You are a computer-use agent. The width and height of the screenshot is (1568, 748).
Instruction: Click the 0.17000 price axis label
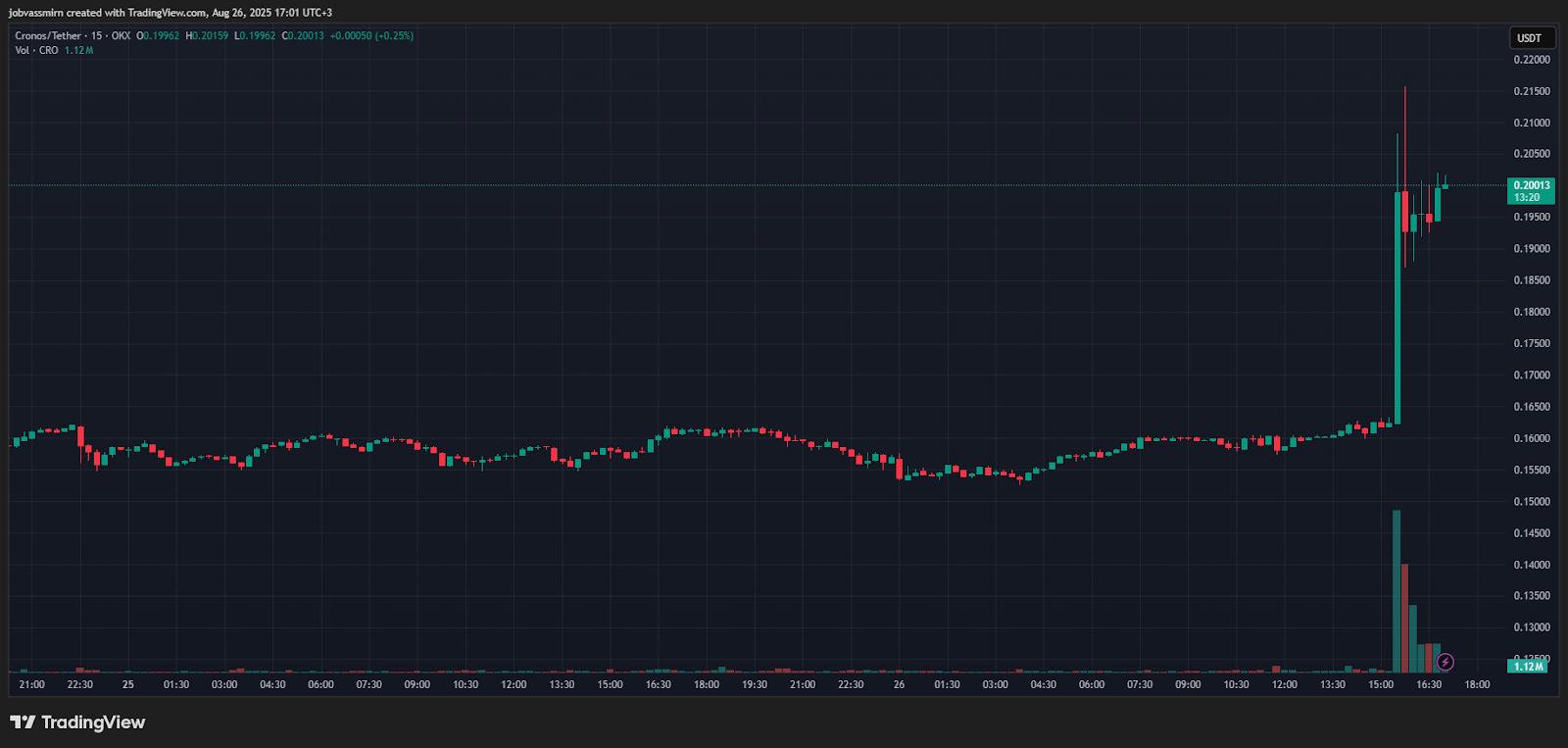tap(1532, 375)
